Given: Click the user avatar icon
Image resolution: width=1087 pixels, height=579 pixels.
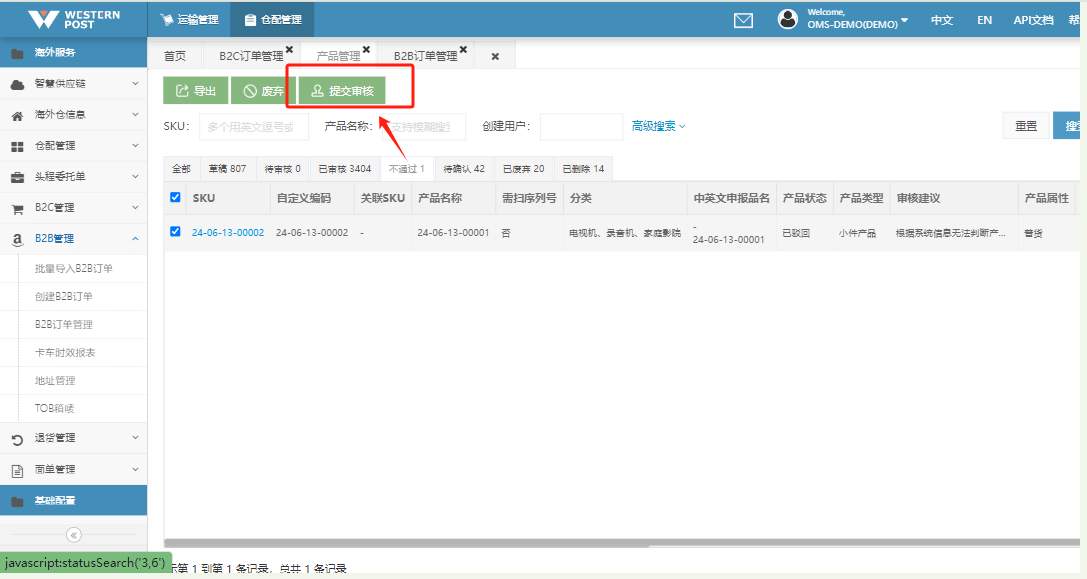Looking at the screenshot, I should tap(788, 19).
